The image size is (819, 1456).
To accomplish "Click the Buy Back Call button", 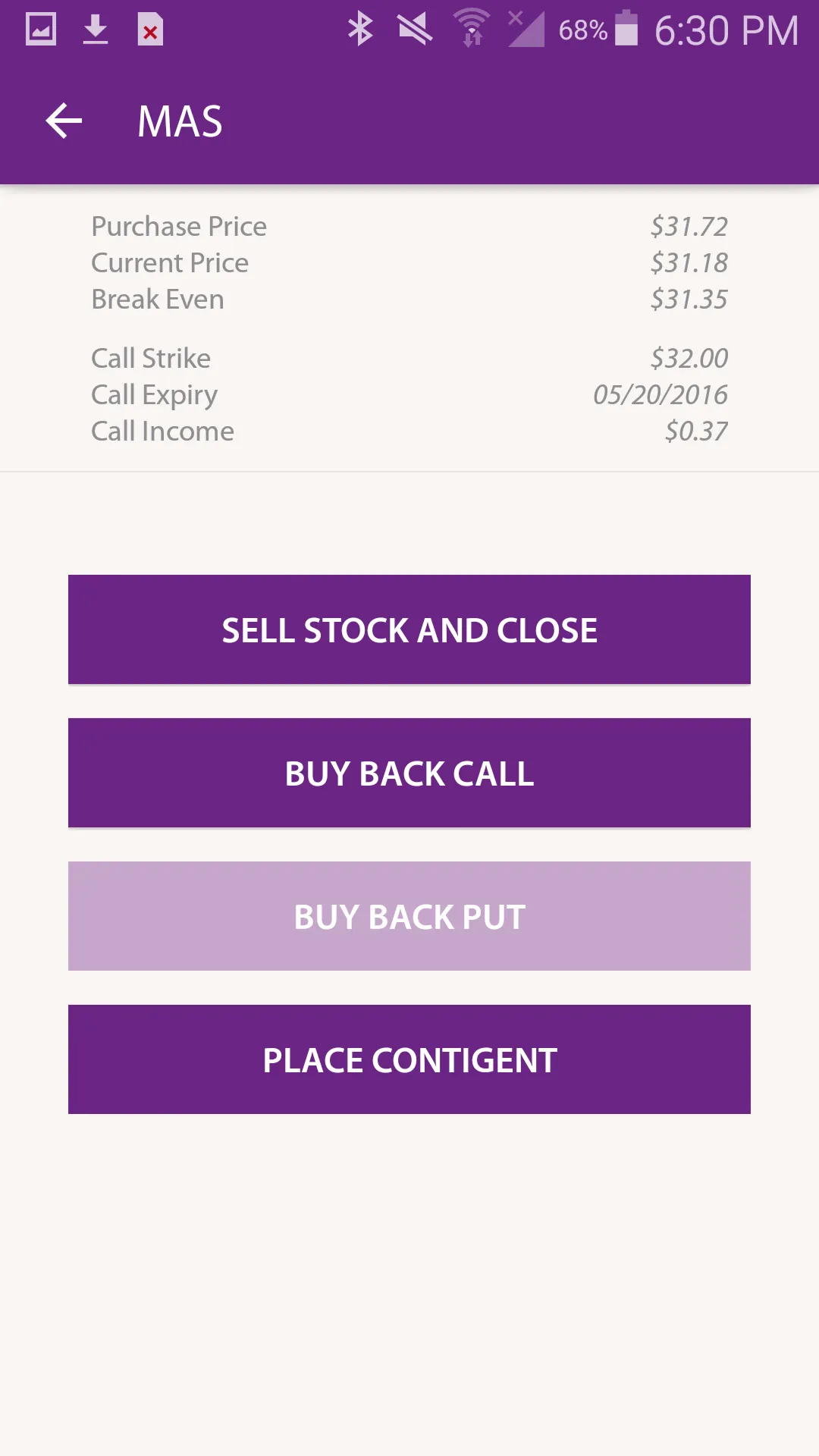I will 409,773.
